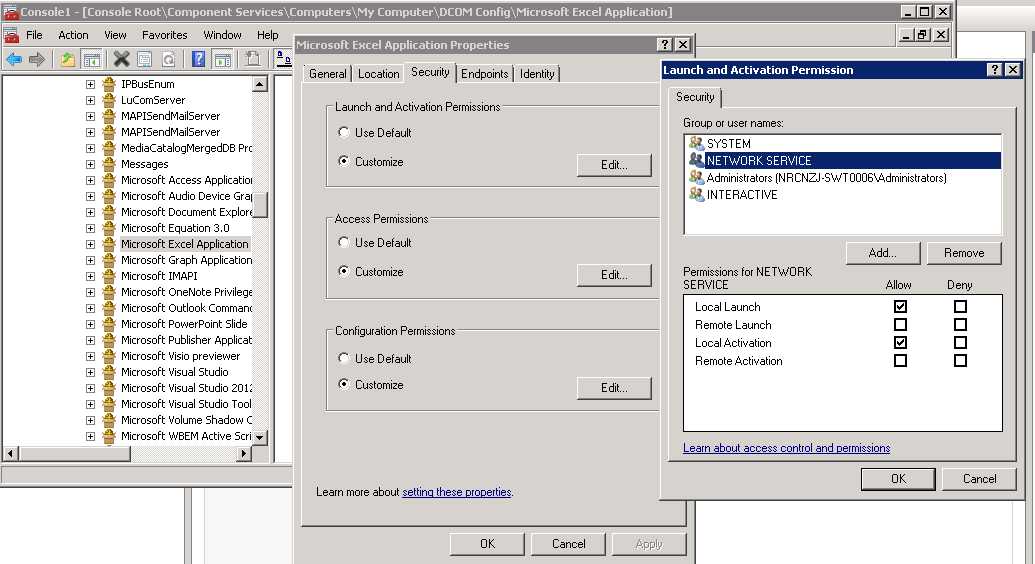Check Deny for Remote Launch
1035x564 pixels.
pos(960,324)
